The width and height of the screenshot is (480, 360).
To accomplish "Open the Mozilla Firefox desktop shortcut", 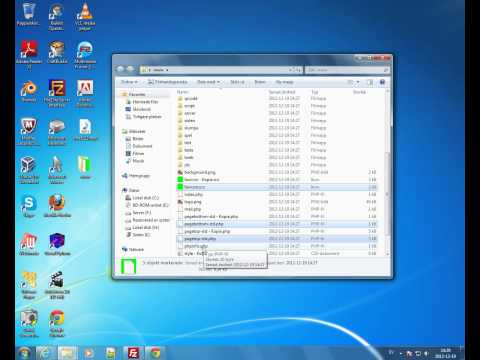I will point(57,206).
